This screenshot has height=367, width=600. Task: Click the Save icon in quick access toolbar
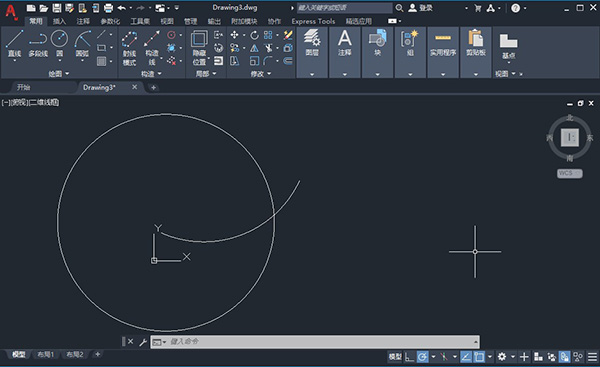57,8
